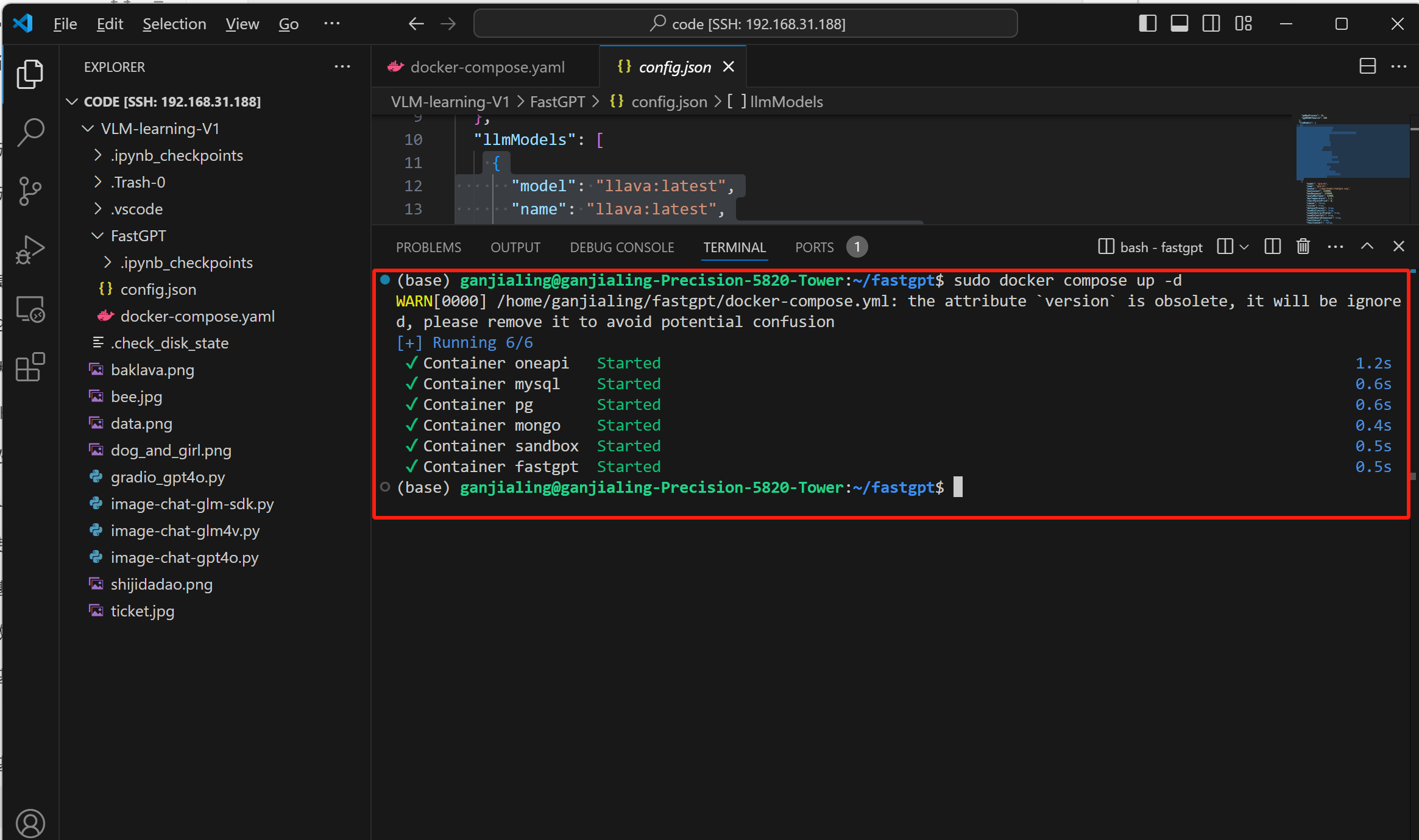Go back with the navigation arrow
This screenshot has width=1419, height=840.
[416, 24]
